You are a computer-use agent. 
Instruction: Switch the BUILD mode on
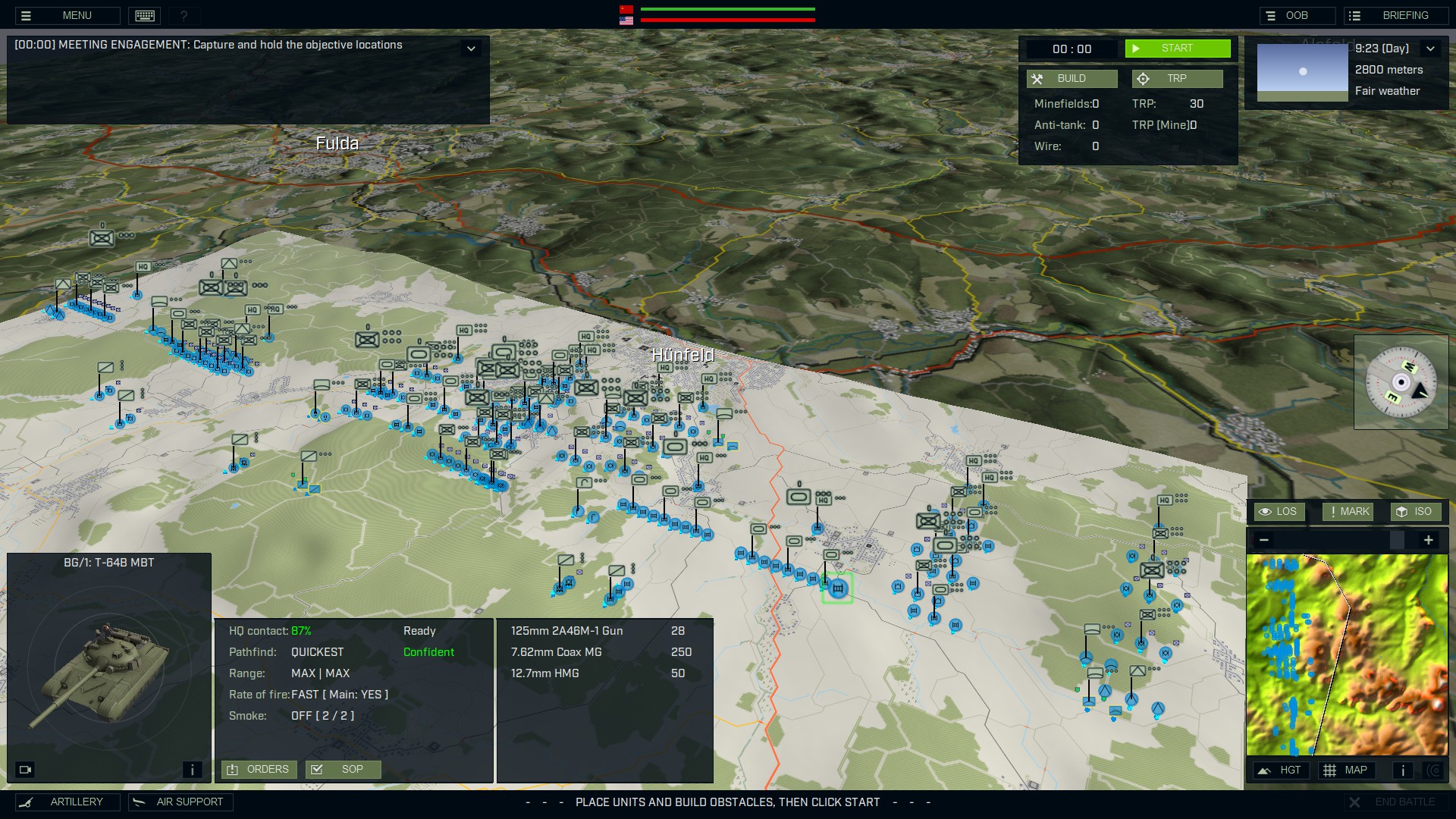coord(1072,78)
